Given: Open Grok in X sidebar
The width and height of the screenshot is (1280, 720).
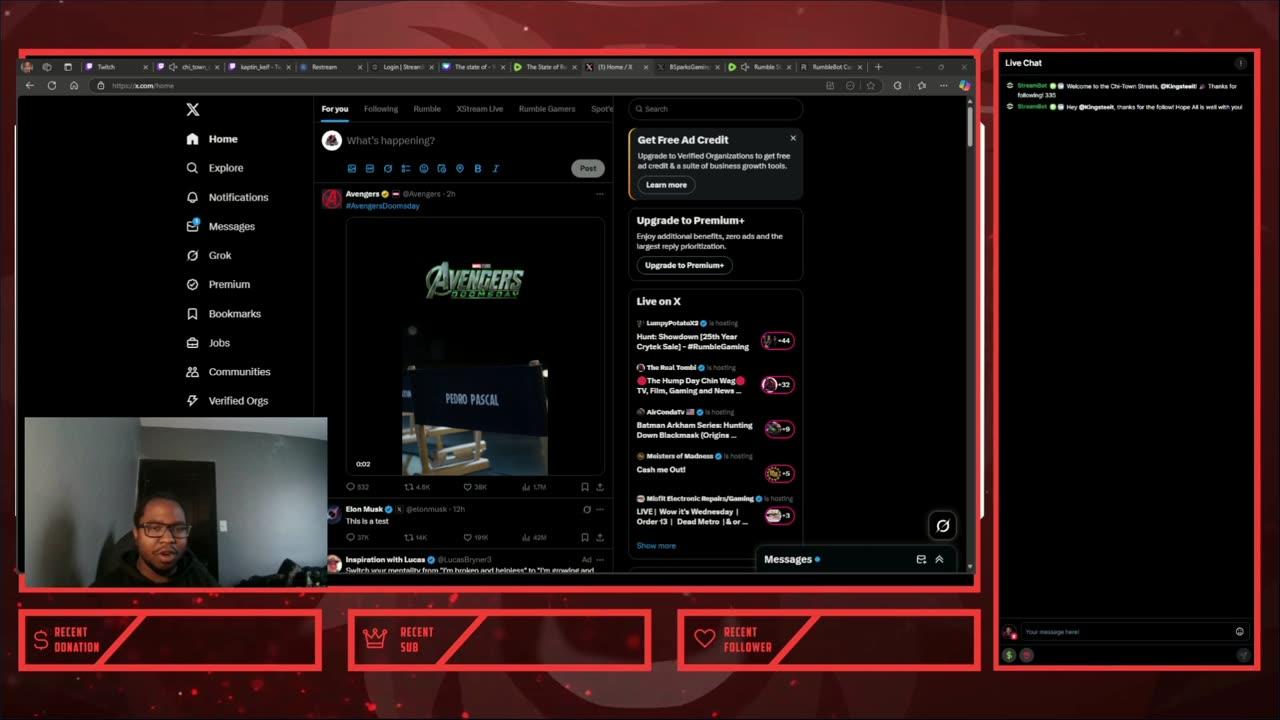Looking at the screenshot, I should click(209, 255).
